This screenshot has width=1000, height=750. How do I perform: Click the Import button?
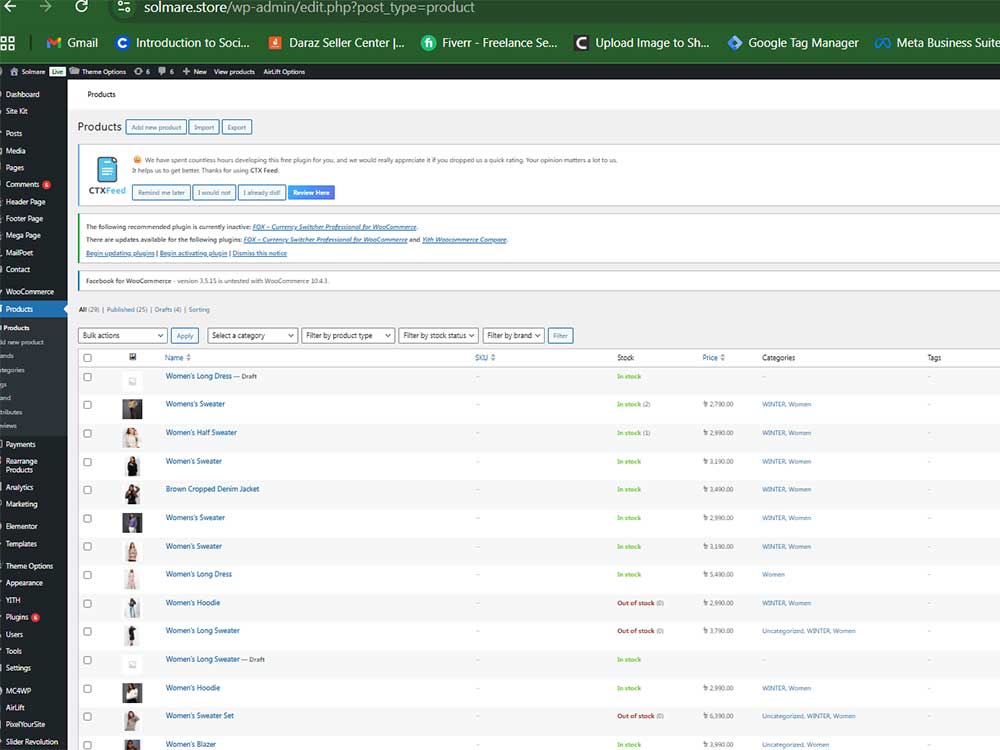pyautogui.click(x=204, y=128)
